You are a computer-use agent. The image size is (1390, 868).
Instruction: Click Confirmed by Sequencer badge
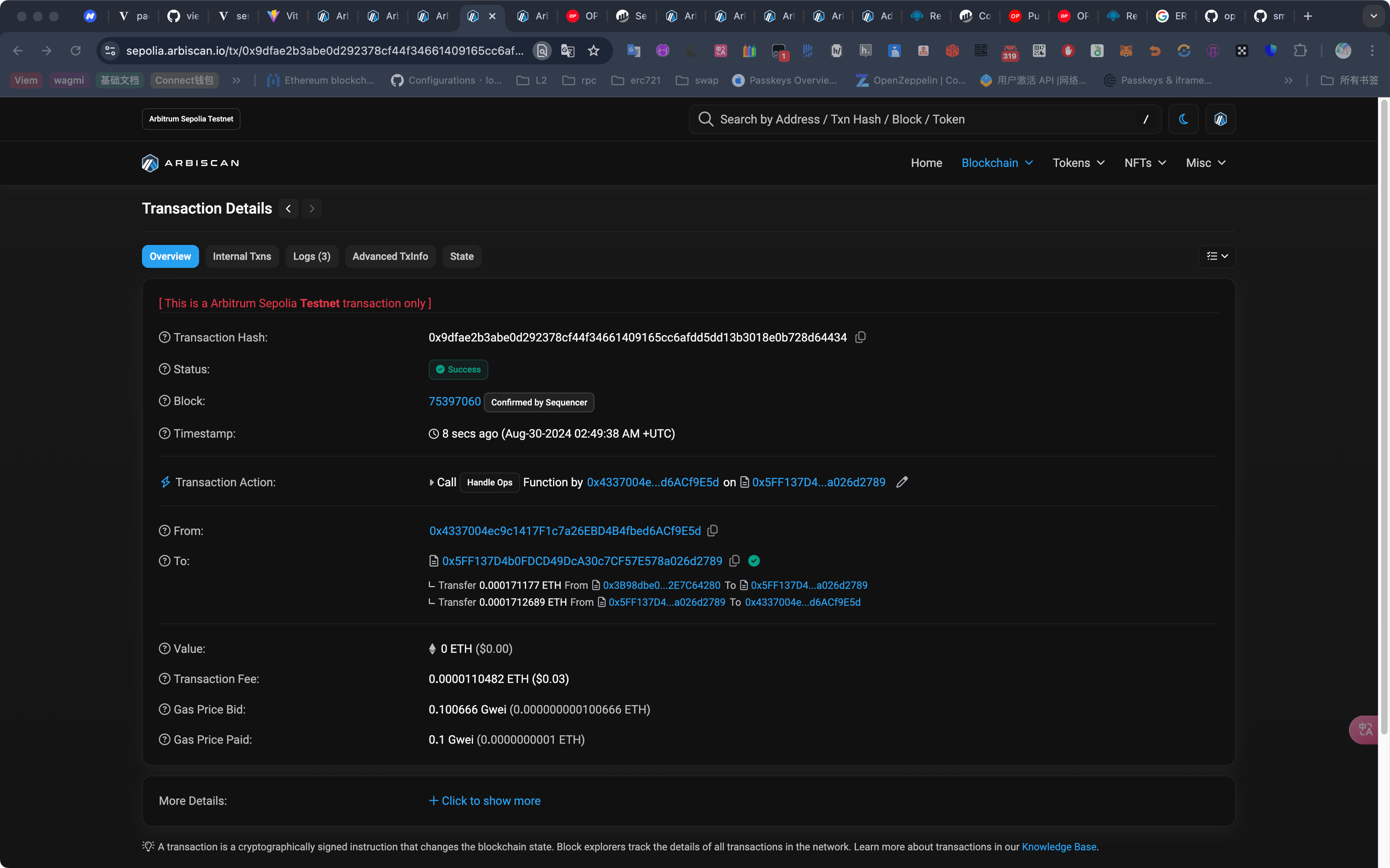pyautogui.click(x=539, y=402)
